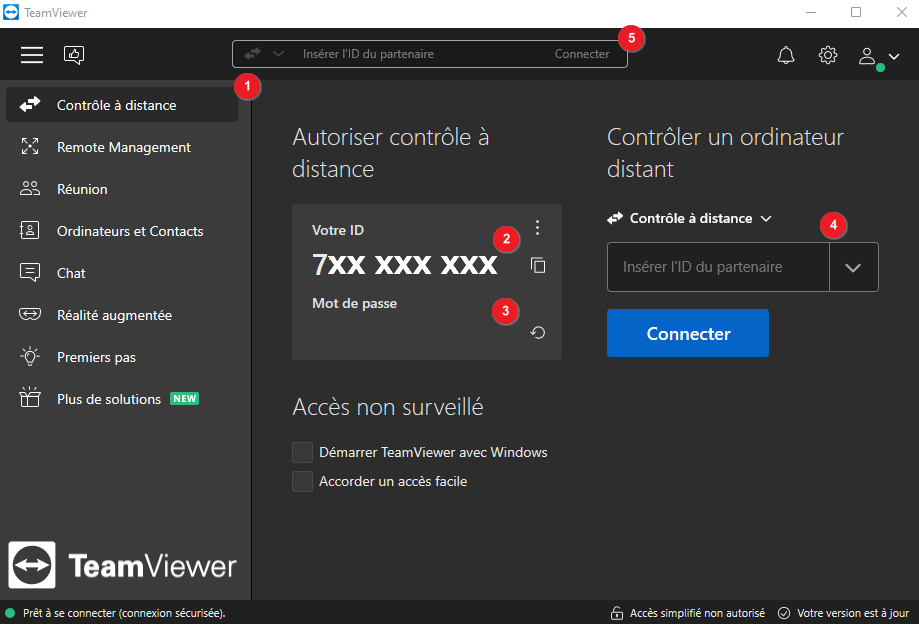919x624 pixels.
Task: Click Connecter in the top search bar
Action: (582, 54)
